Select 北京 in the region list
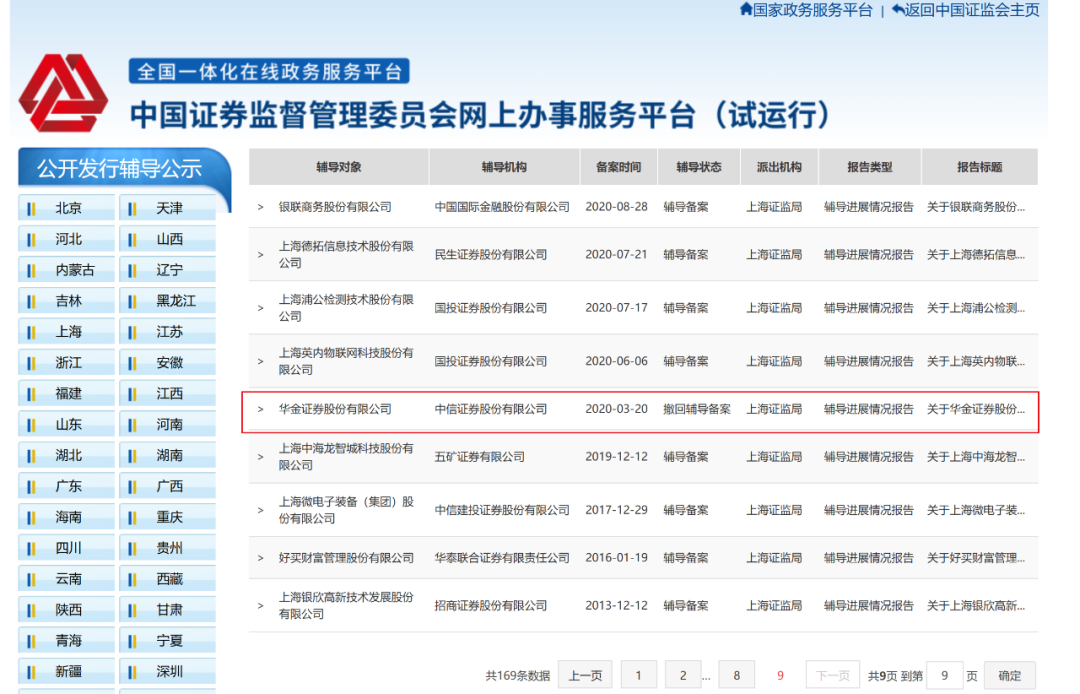This screenshot has height=694, width=1080. click(68, 209)
